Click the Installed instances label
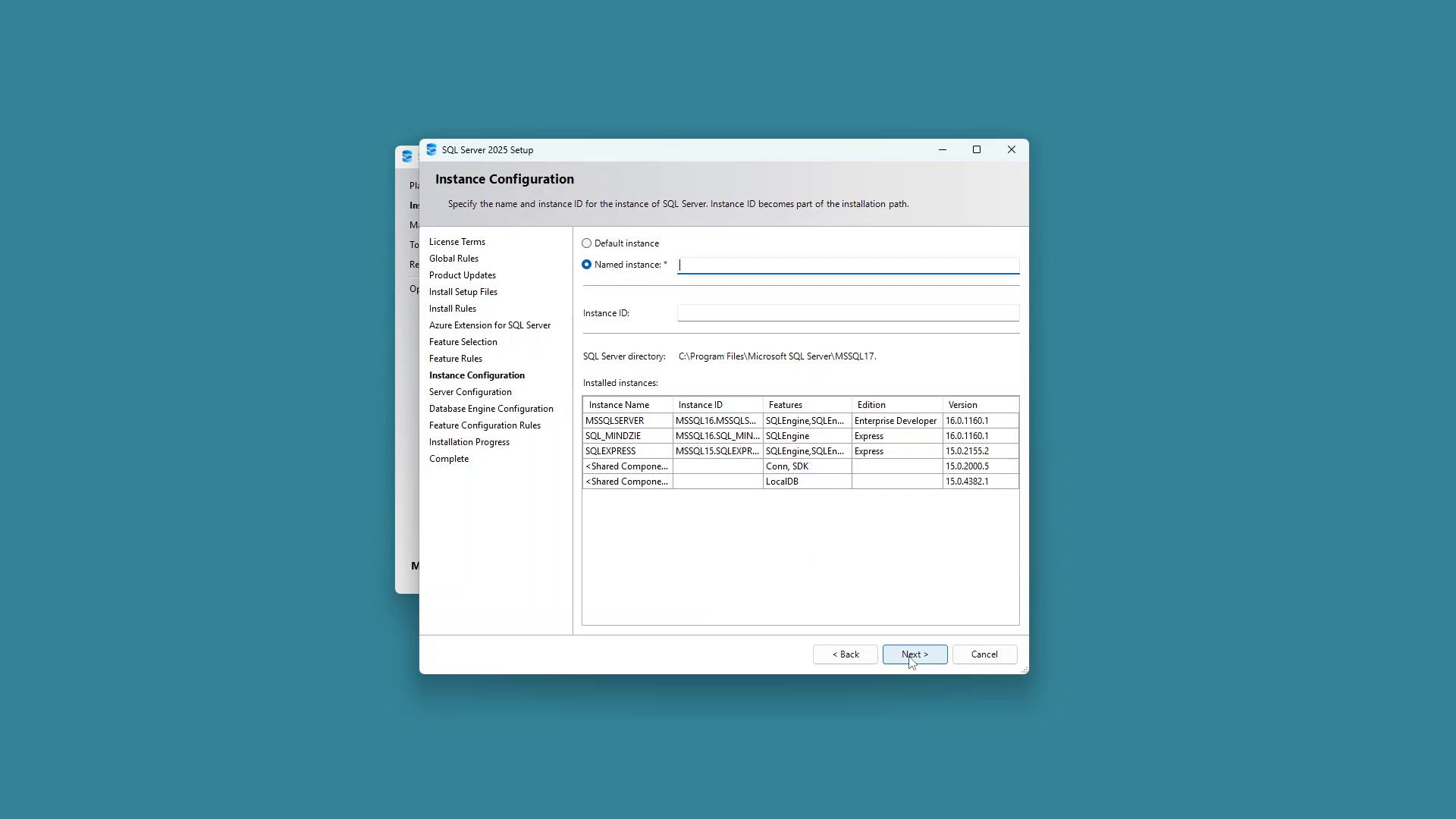This screenshot has width=1456, height=819. pyautogui.click(x=620, y=383)
